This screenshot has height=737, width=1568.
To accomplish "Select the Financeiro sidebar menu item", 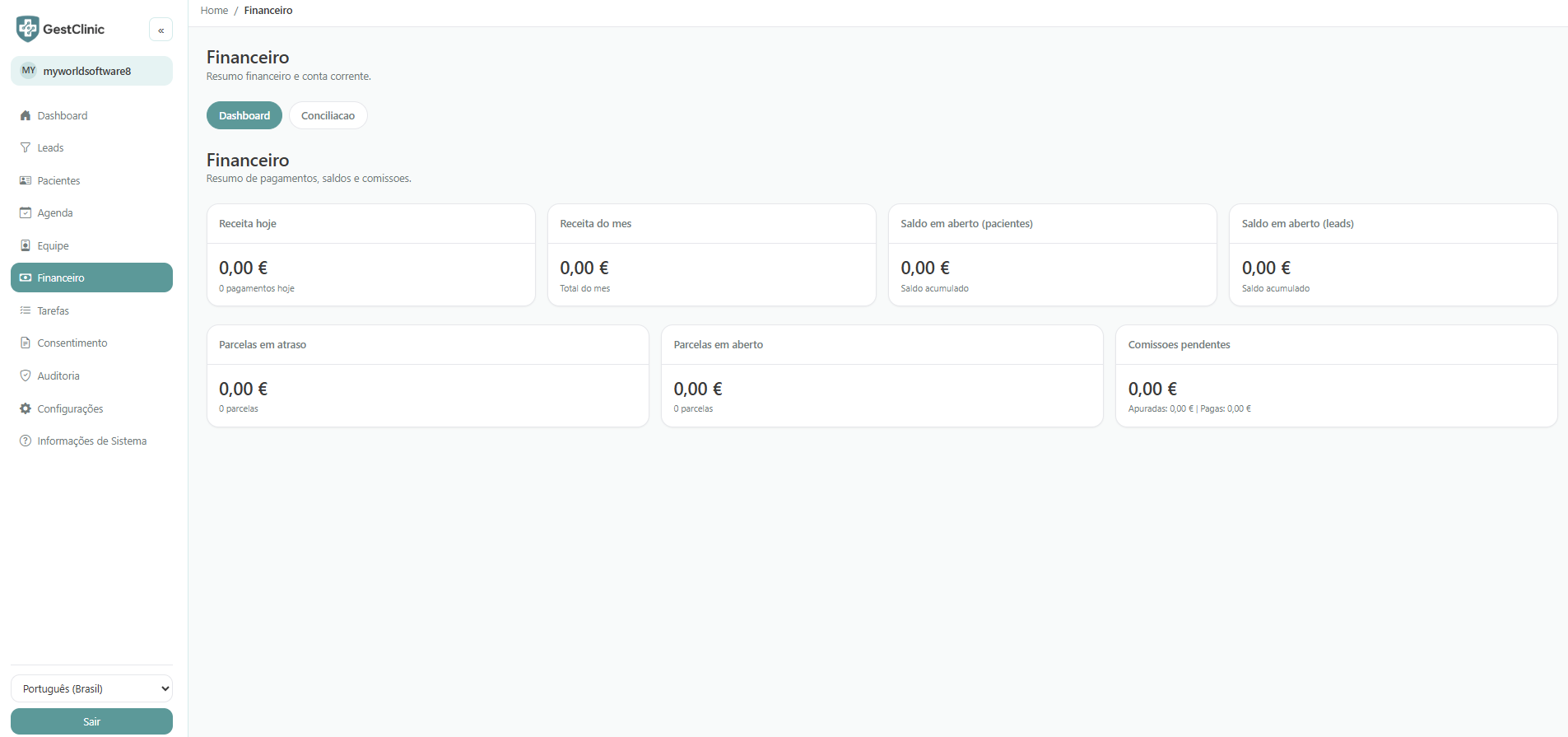I will click(x=91, y=278).
